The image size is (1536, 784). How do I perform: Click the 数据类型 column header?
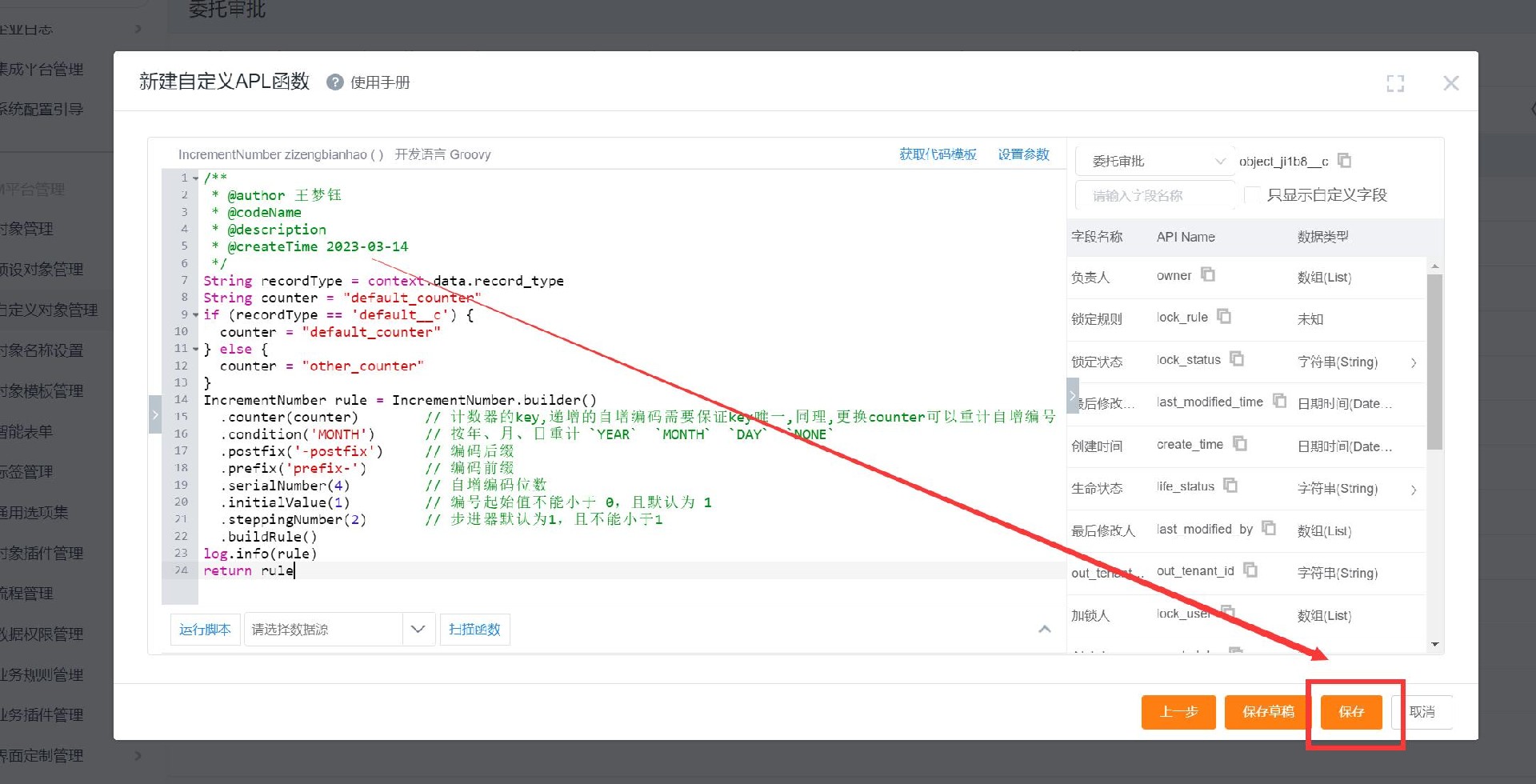pyautogui.click(x=1323, y=237)
